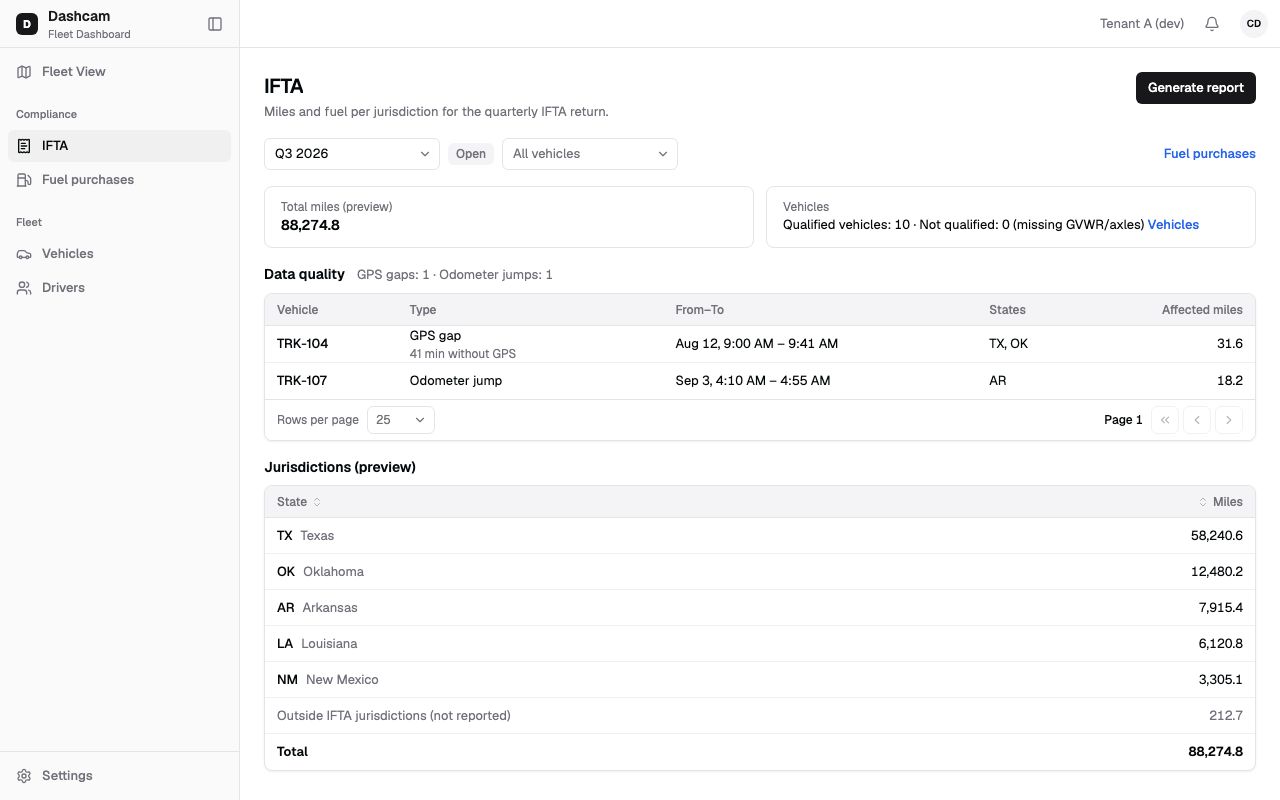1280x800 pixels.
Task: Click Tenant A (dev) tenant switcher
Action: tap(1142, 24)
